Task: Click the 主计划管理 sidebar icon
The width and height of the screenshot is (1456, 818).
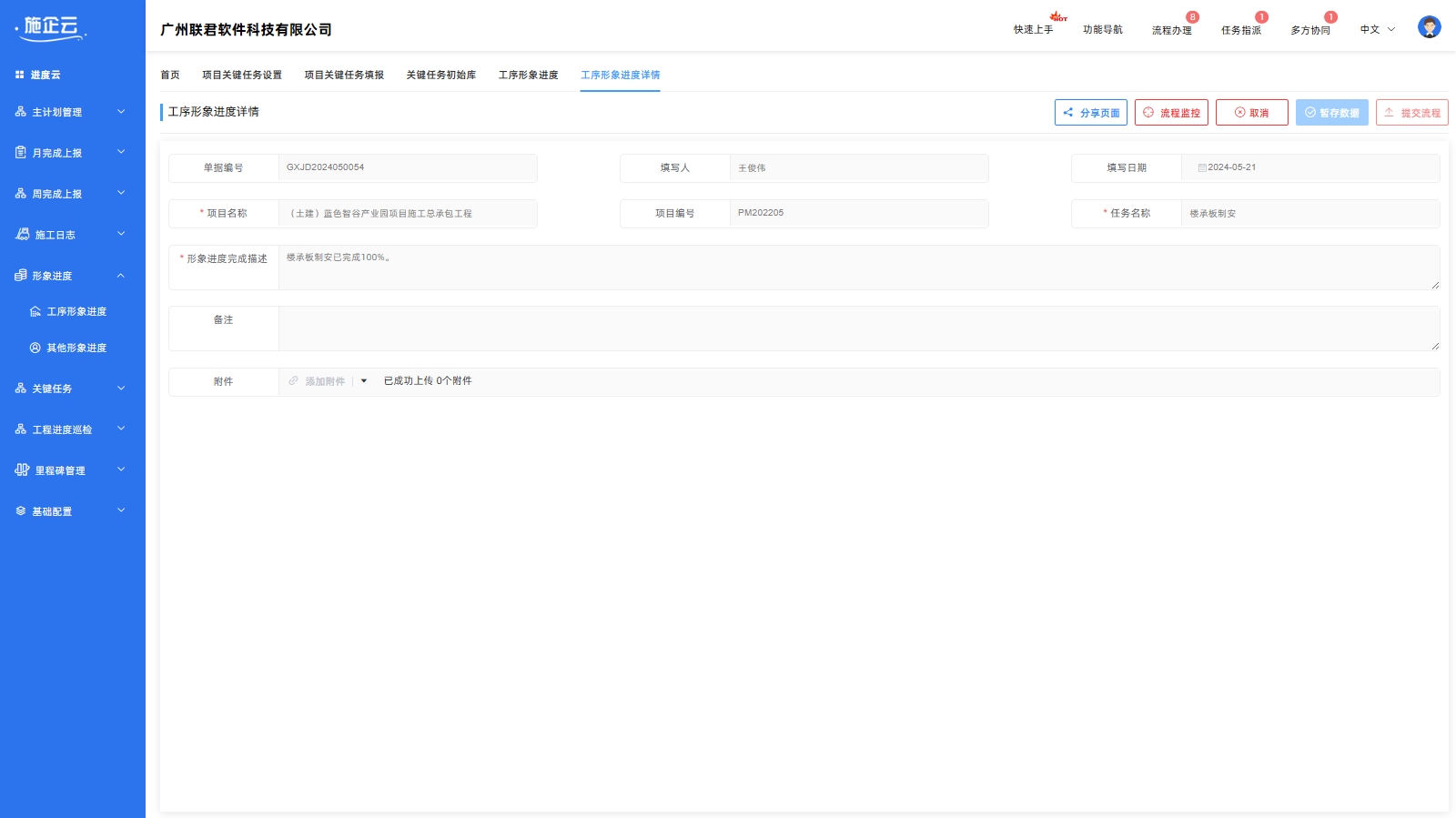Action: click(x=21, y=112)
